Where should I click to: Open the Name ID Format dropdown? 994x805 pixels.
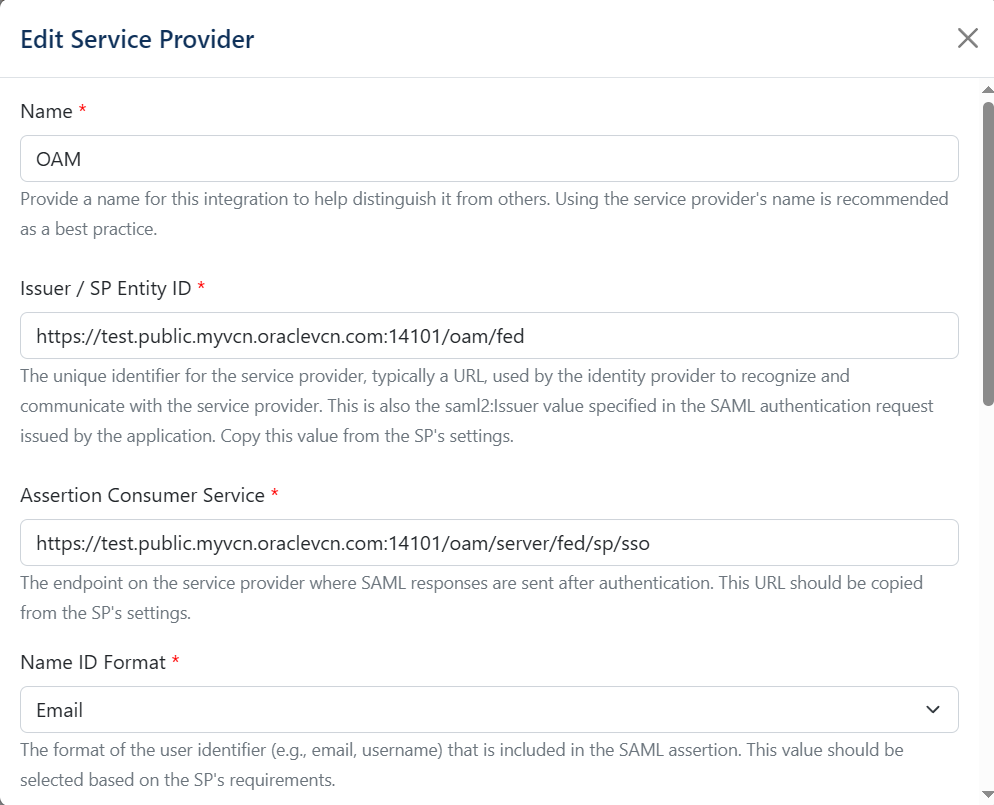click(x=489, y=710)
